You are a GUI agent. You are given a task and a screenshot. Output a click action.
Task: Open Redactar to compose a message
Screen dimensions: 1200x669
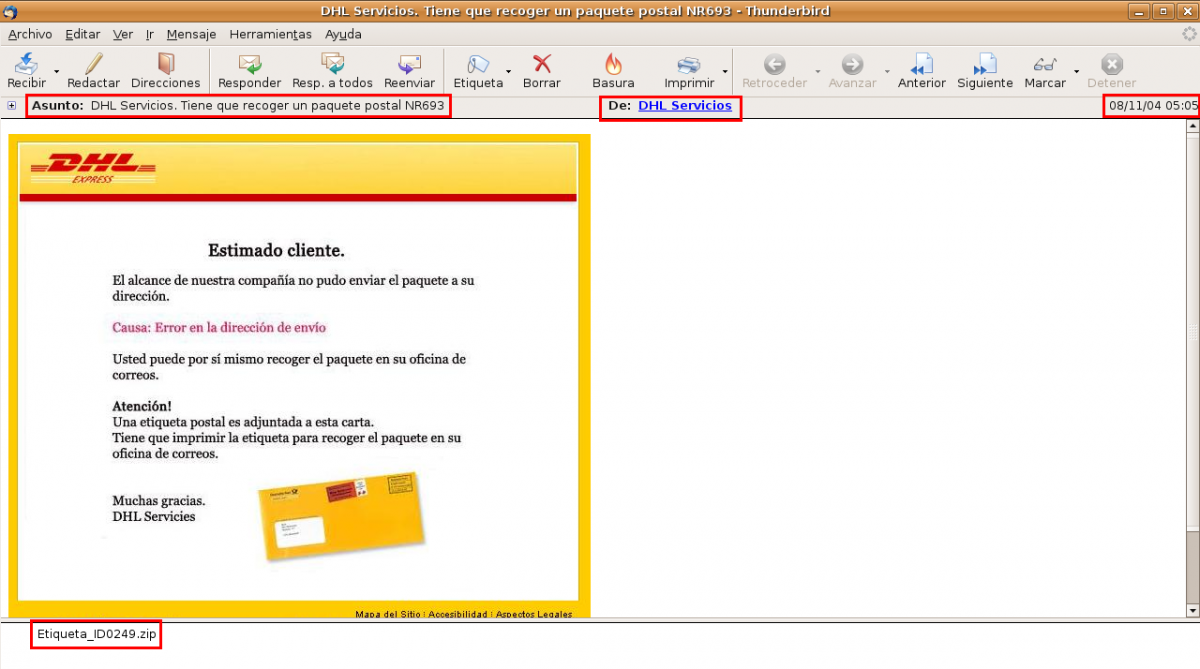point(93,71)
